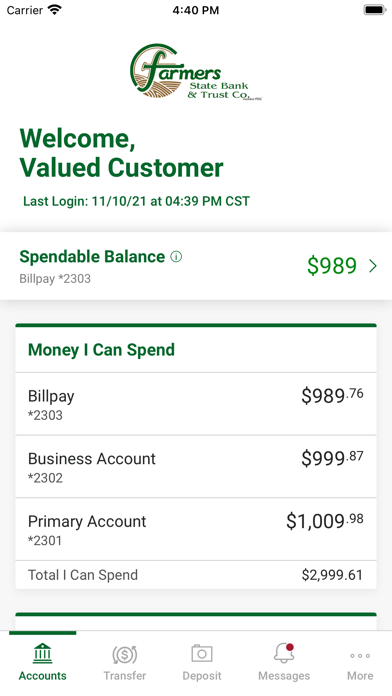Expand Spendable Balance with the right chevron
The height and width of the screenshot is (696, 392).
(x=373, y=266)
